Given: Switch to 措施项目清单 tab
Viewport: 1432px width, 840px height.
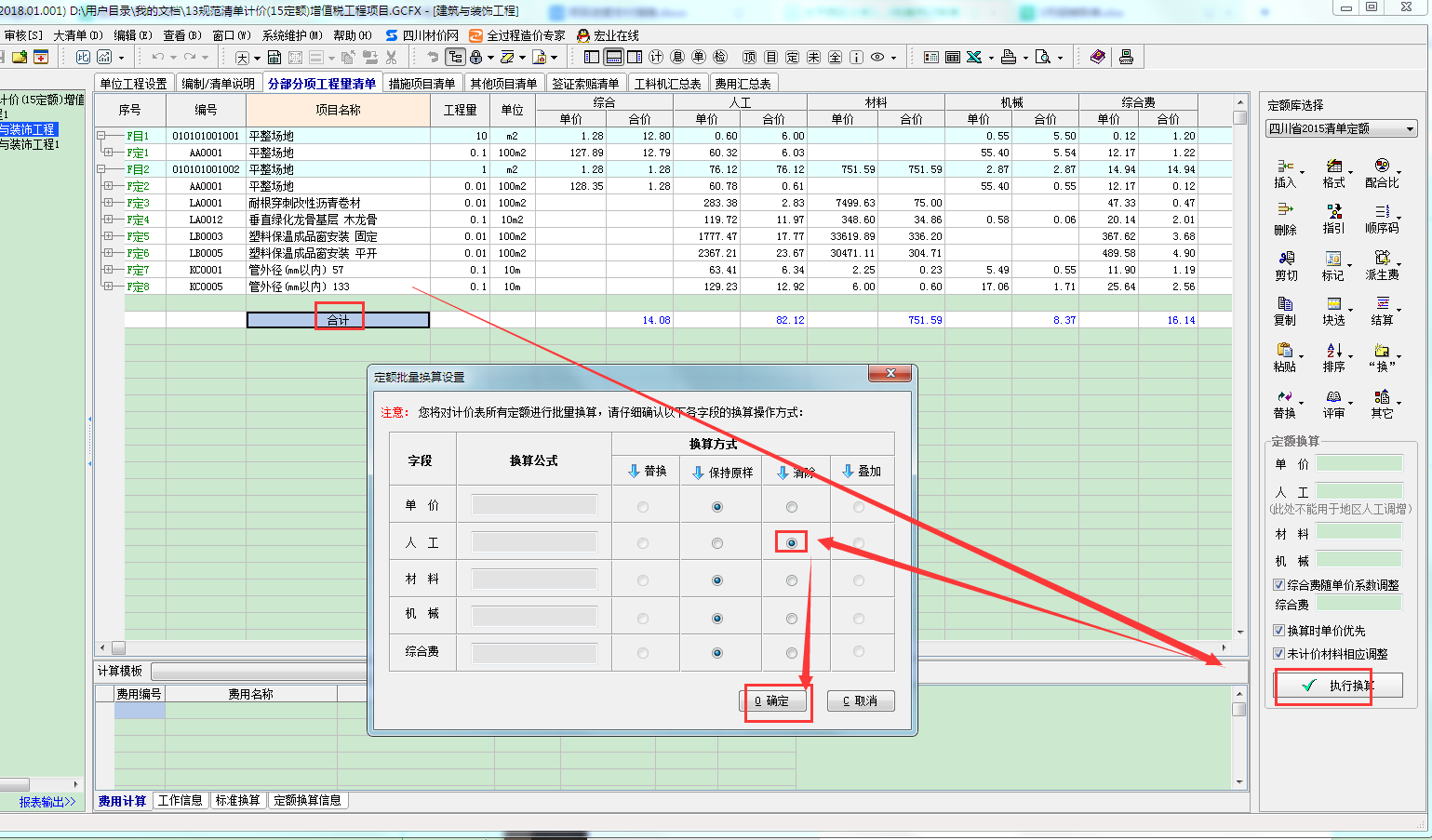Looking at the screenshot, I should (x=422, y=84).
